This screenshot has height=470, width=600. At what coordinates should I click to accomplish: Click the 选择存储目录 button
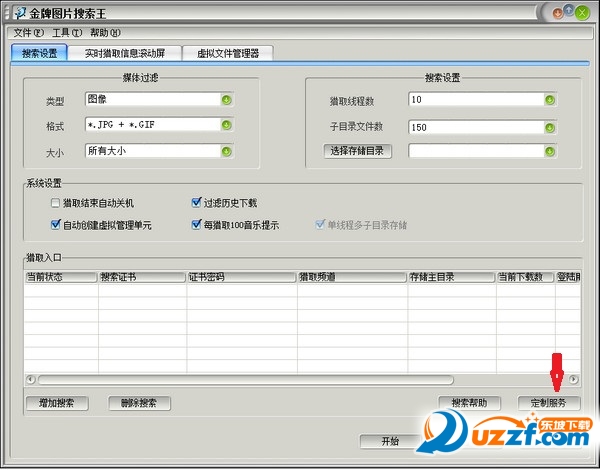click(x=357, y=151)
